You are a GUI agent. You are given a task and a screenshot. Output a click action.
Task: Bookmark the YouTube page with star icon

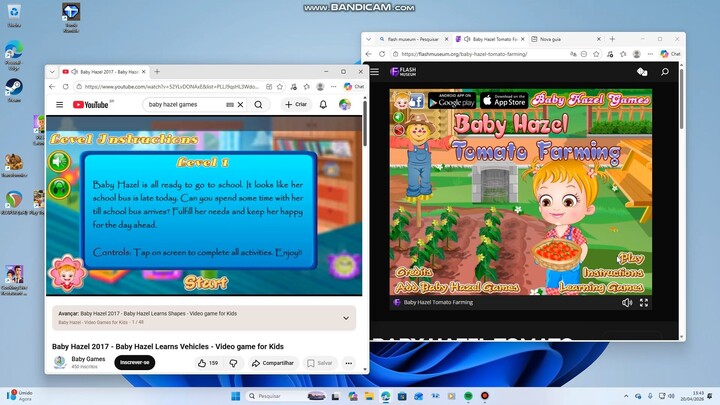pos(280,86)
